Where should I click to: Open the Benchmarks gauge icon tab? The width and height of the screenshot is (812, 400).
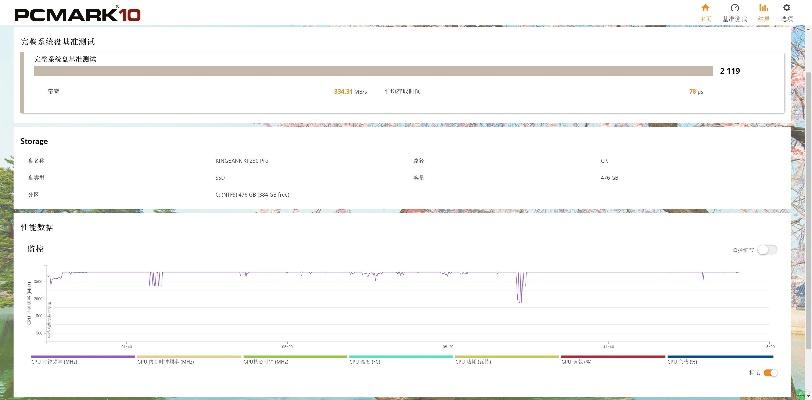(x=735, y=12)
